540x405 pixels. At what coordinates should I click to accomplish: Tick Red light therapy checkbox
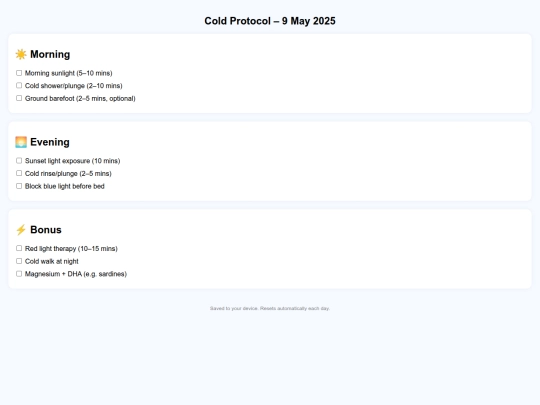[19, 248]
